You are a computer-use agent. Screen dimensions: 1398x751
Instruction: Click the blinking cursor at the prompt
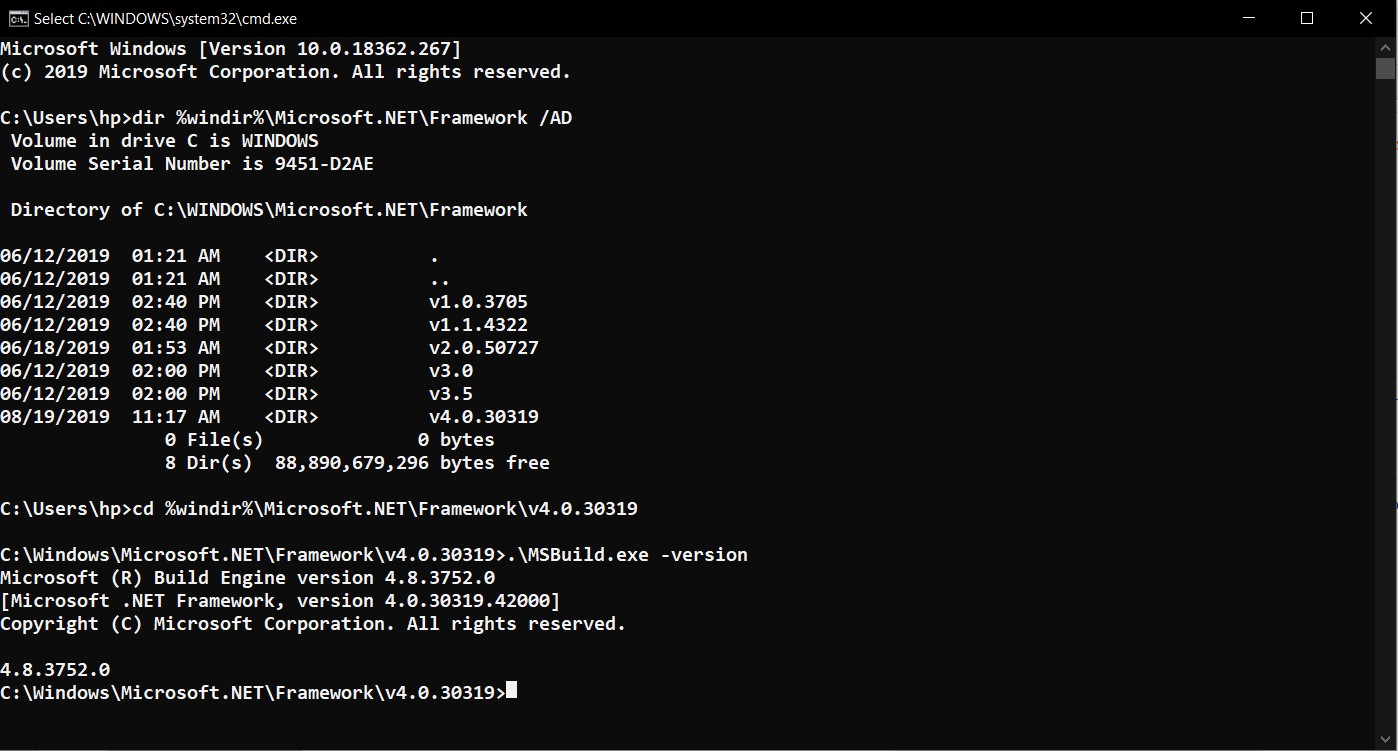[512, 691]
